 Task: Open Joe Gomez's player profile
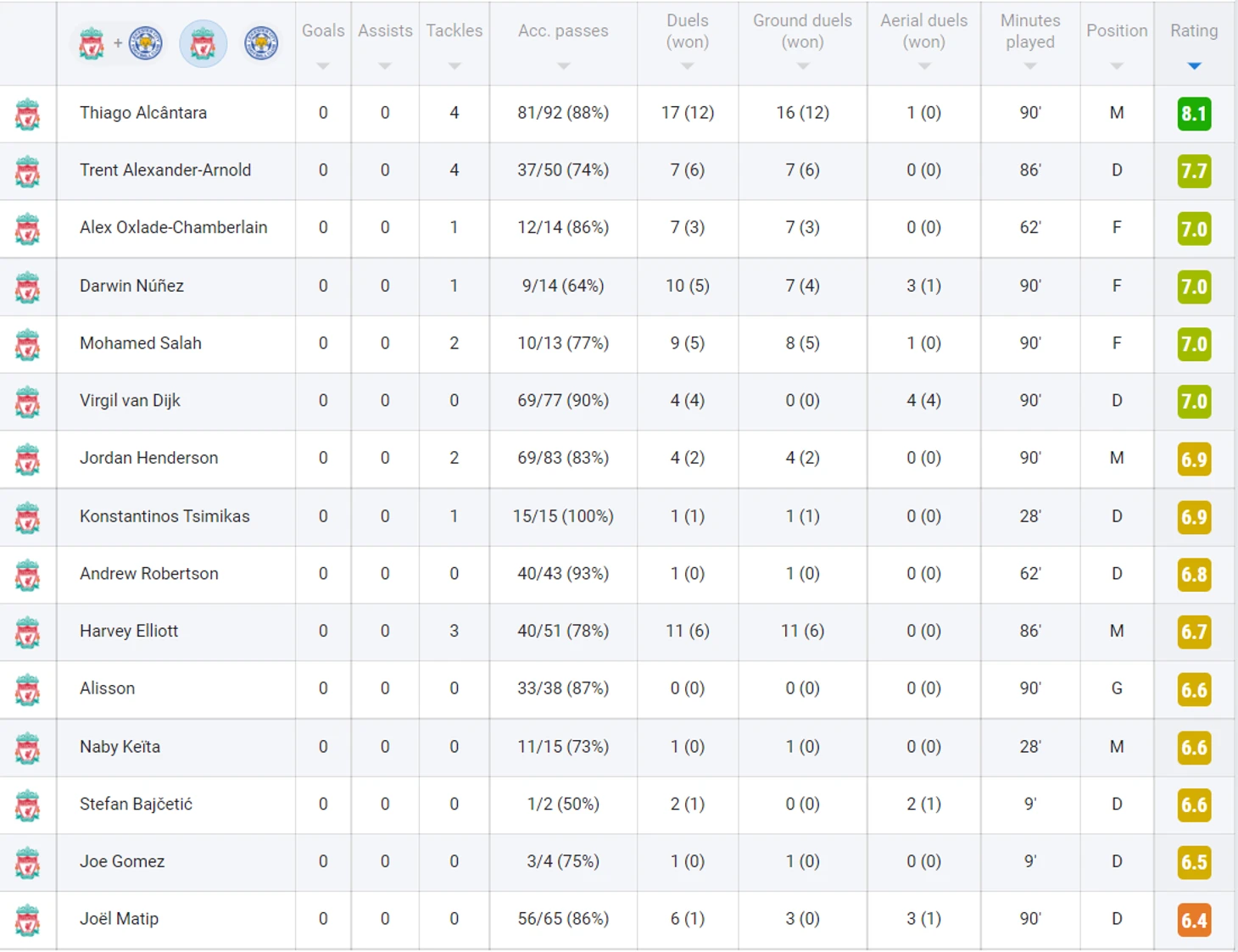click(122, 861)
